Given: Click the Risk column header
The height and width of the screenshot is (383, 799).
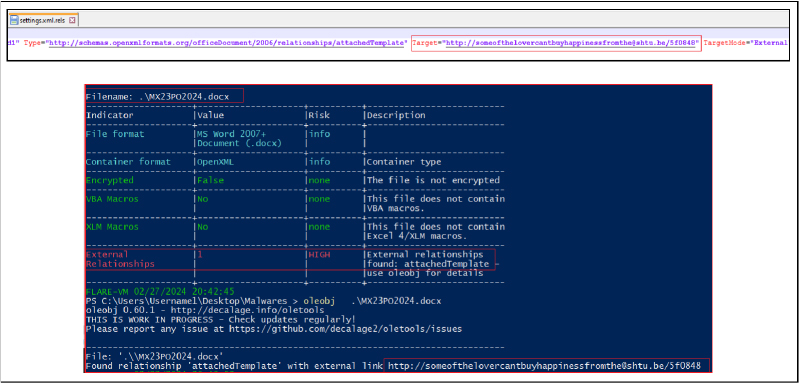Looking at the screenshot, I should 318,116.
